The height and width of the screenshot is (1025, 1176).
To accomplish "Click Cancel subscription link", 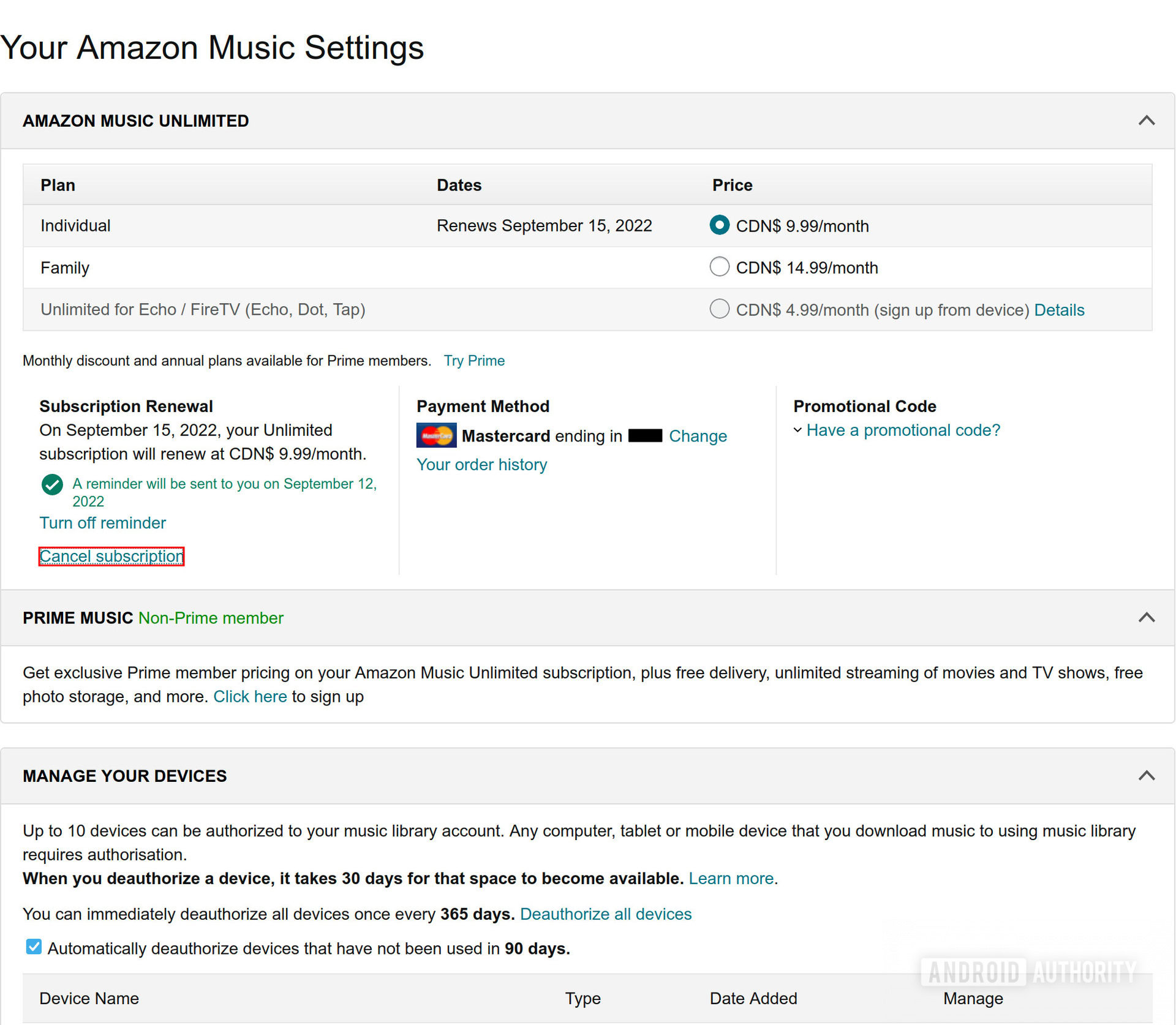I will pyautogui.click(x=111, y=556).
